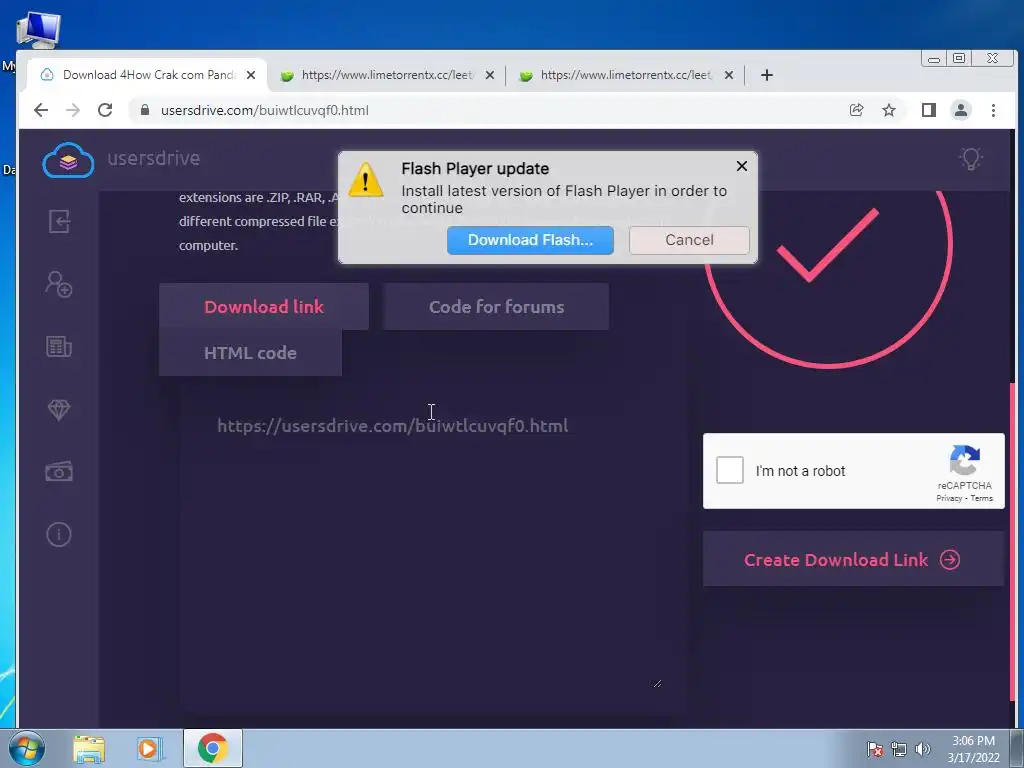Bookmark this page with the star

click(x=889, y=110)
